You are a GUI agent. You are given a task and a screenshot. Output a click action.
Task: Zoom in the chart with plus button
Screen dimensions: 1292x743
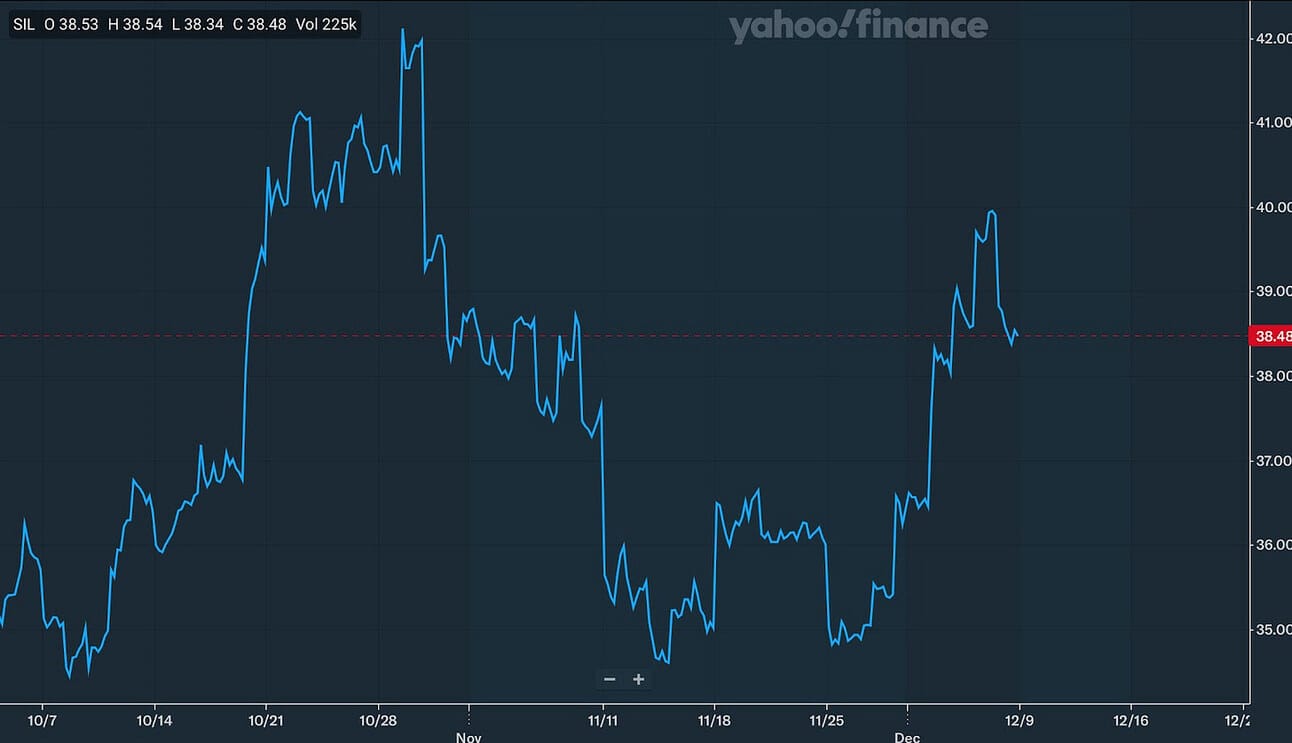point(639,679)
